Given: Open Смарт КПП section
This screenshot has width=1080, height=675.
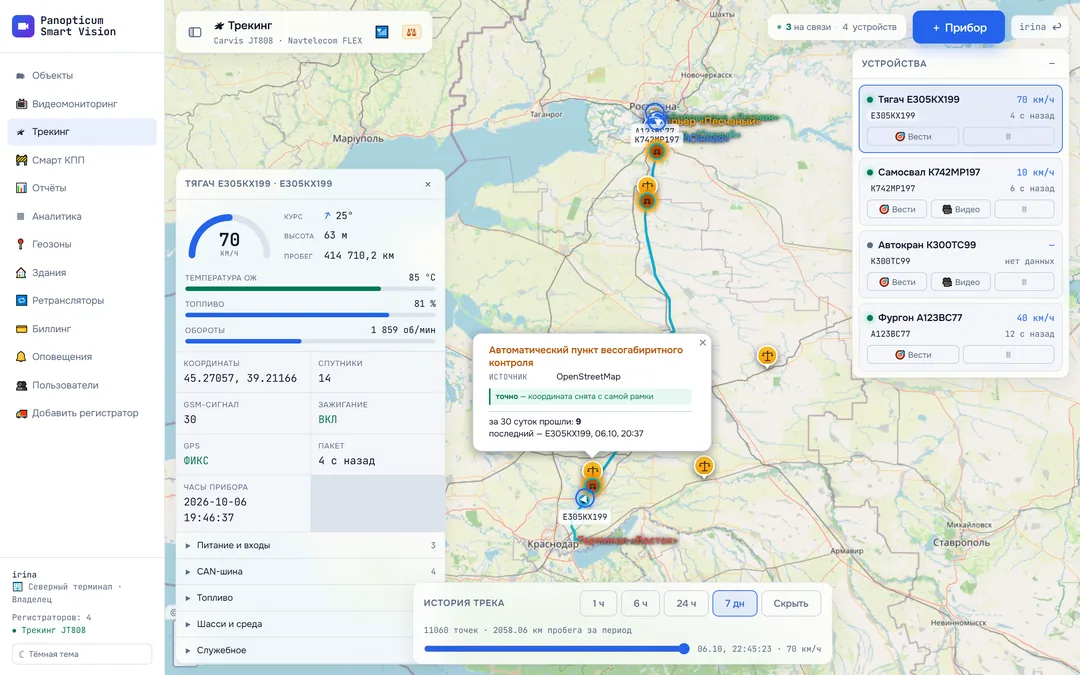Looking at the screenshot, I should pos(82,160).
